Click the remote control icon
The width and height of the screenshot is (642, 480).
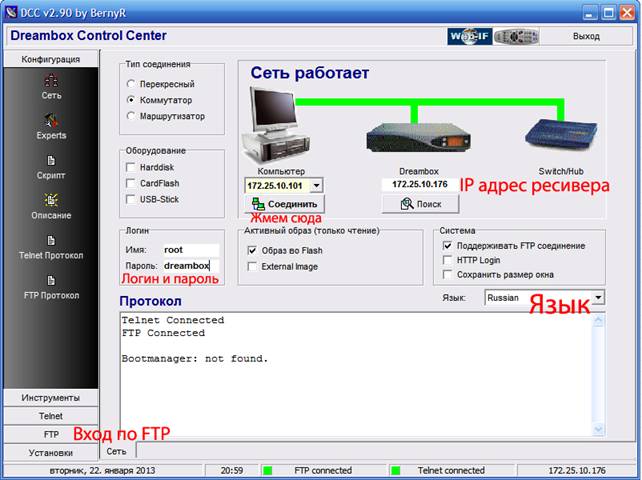click(x=516, y=36)
